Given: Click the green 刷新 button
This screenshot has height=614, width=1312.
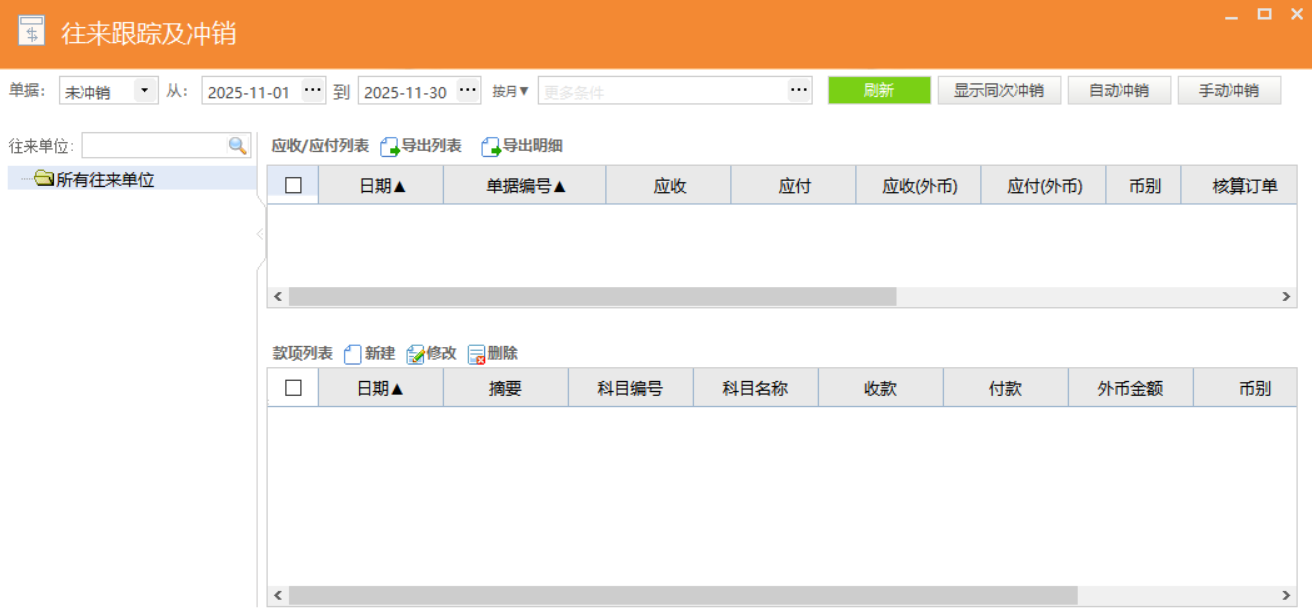Looking at the screenshot, I should (879, 90).
